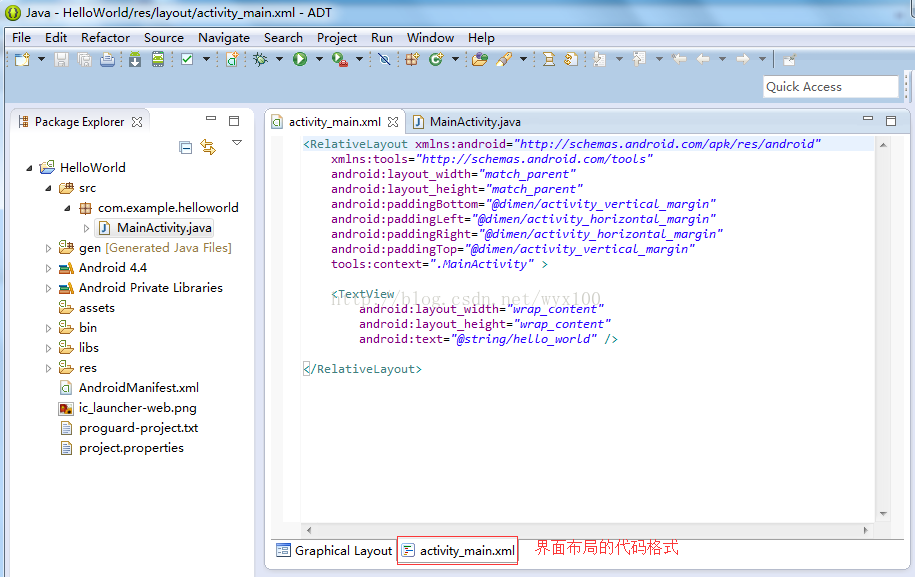Click the Save disk icon
The width and height of the screenshot is (915, 577).
click(x=61, y=60)
